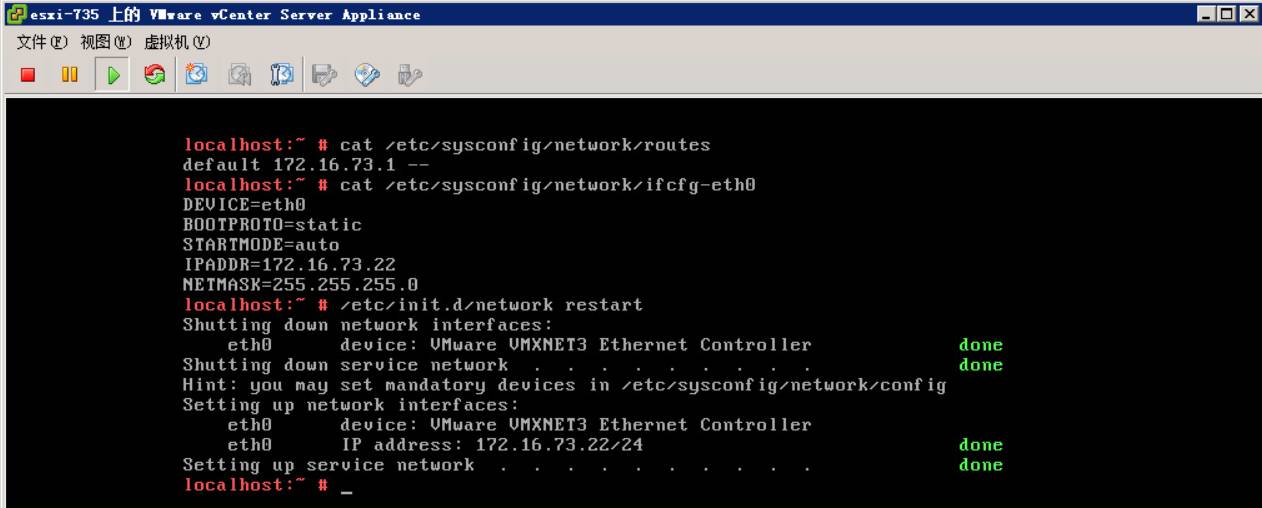Viewport: 1262px width, 508px height.
Task: Click the window title bar text
Action: (x=225, y=15)
